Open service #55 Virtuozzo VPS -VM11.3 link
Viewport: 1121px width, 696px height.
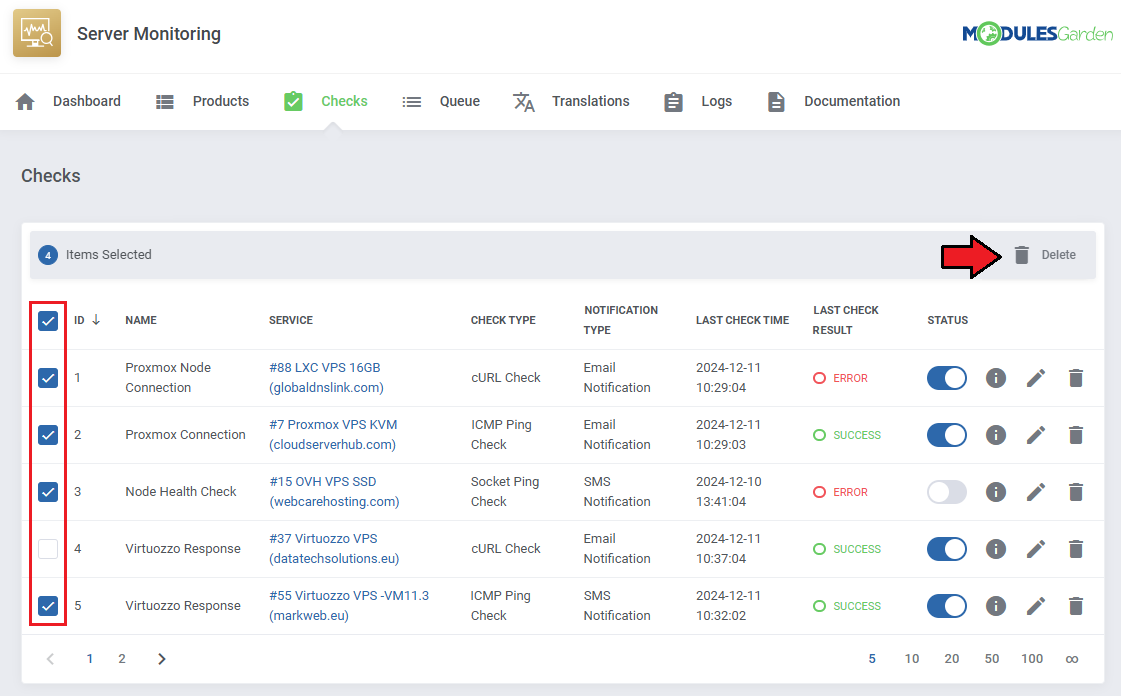tap(349, 605)
